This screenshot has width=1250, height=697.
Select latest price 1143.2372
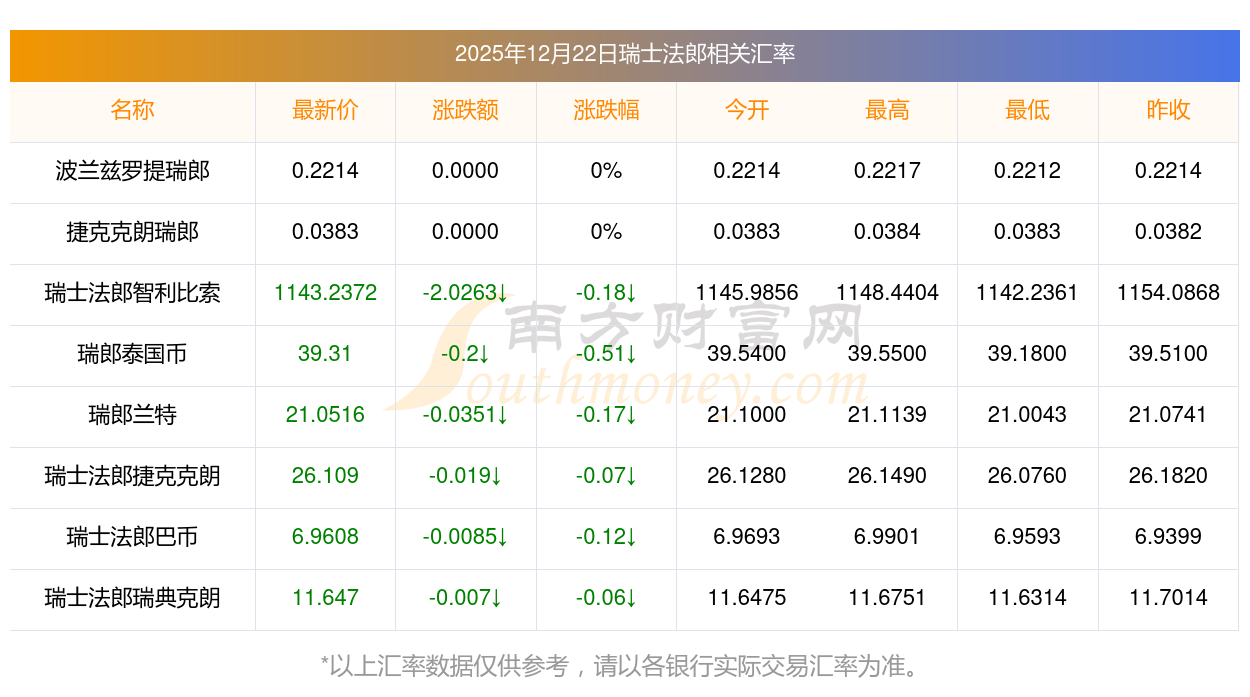coord(325,293)
